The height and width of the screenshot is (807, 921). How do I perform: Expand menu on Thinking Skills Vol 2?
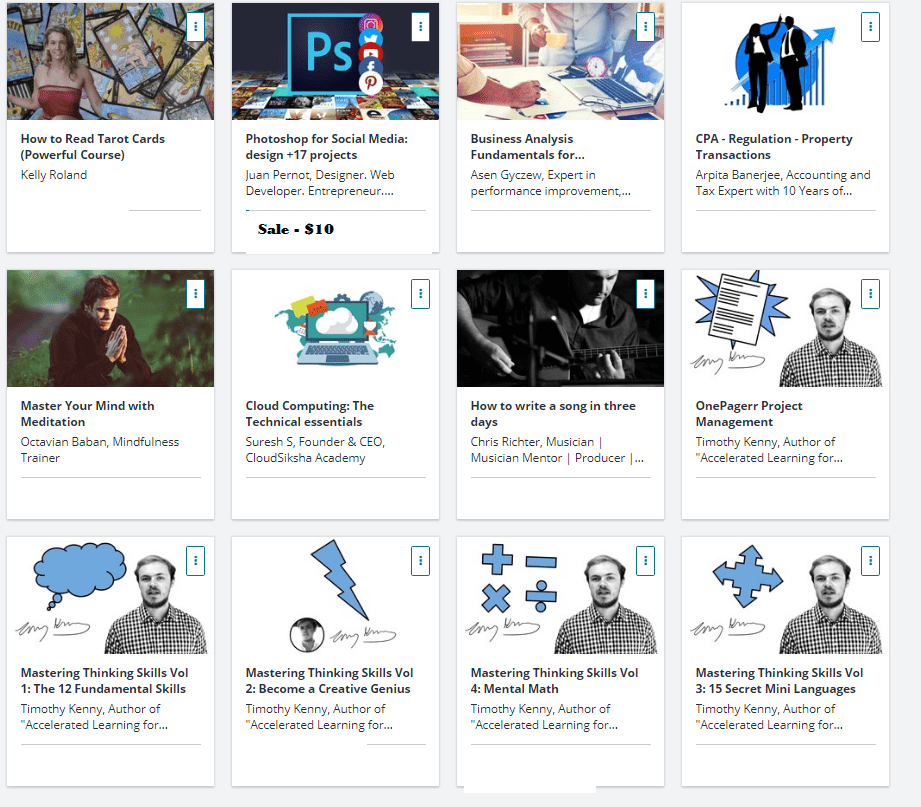[x=421, y=561]
